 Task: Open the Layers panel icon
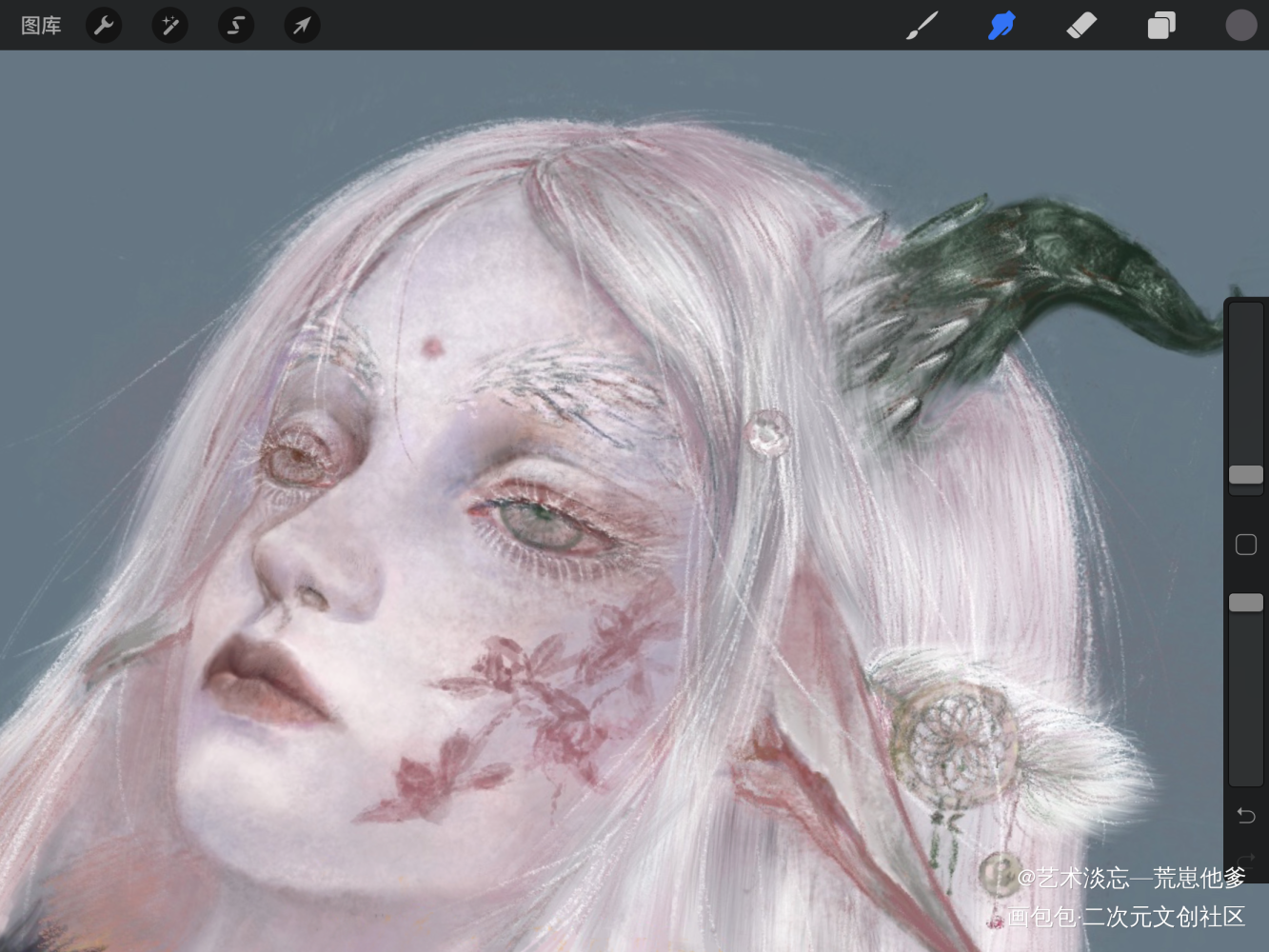[1161, 26]
